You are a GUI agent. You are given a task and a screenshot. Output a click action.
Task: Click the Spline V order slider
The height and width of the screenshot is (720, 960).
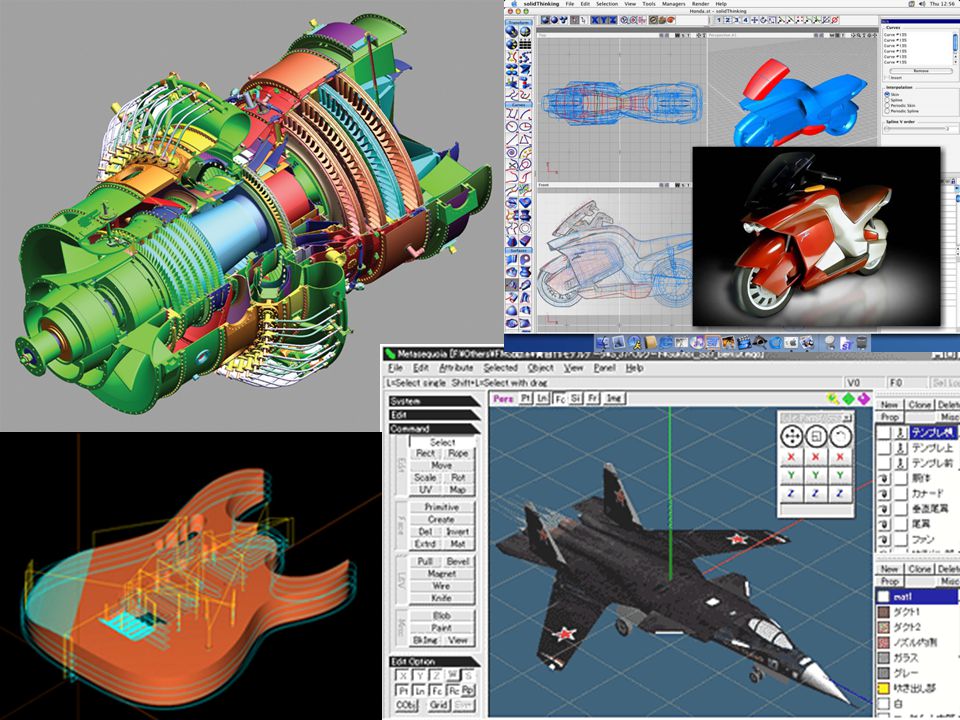pos(916,128)
